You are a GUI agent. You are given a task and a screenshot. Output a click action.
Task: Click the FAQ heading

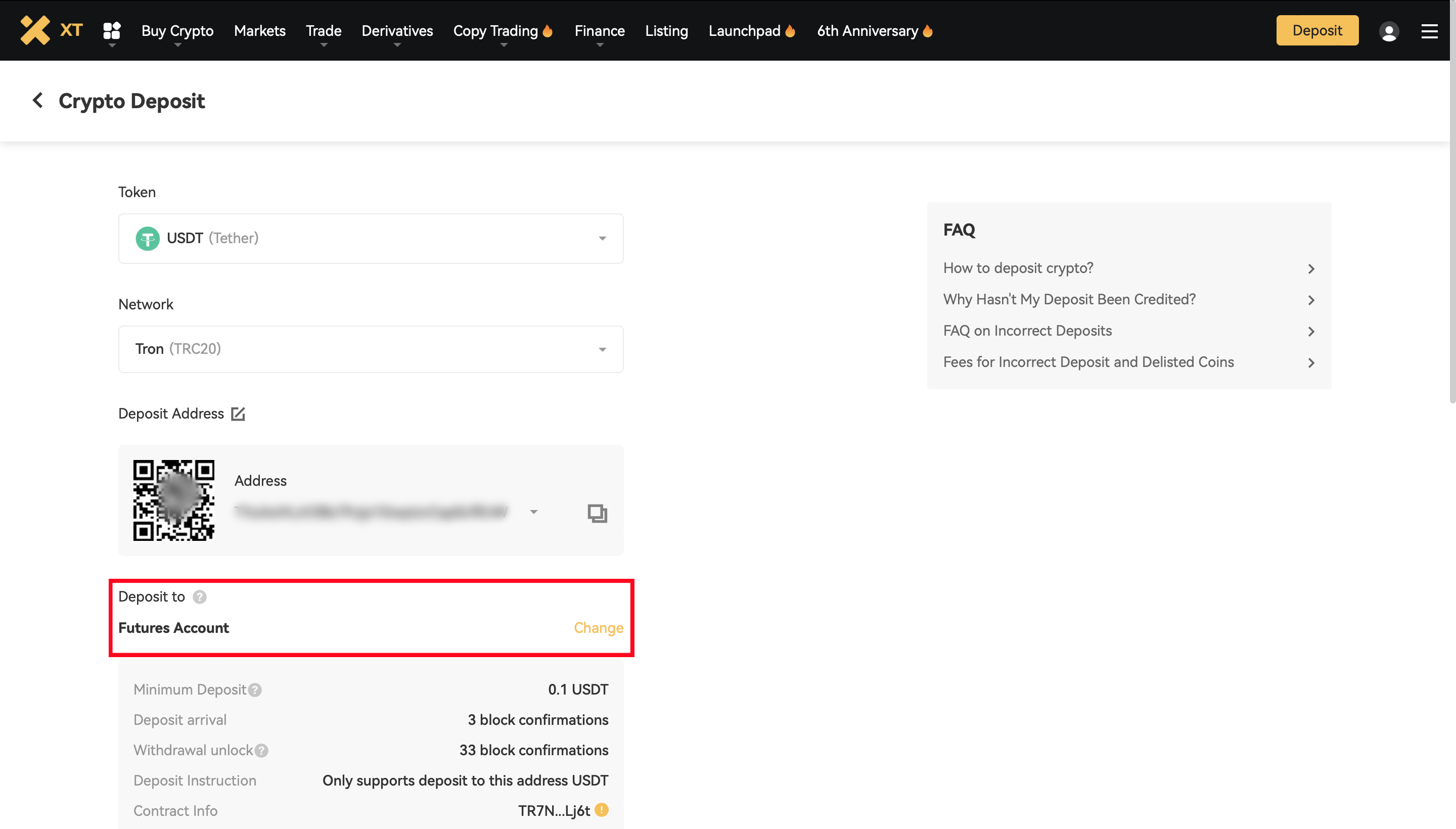click(959, 229)
